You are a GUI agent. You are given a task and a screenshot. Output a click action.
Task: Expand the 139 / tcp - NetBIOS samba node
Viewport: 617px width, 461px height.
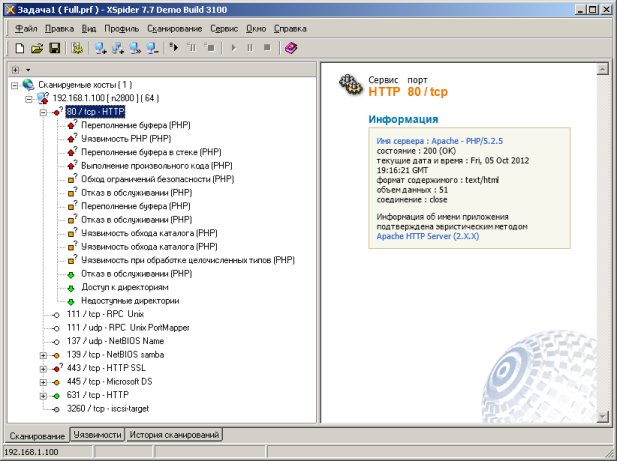coord(43,356)
